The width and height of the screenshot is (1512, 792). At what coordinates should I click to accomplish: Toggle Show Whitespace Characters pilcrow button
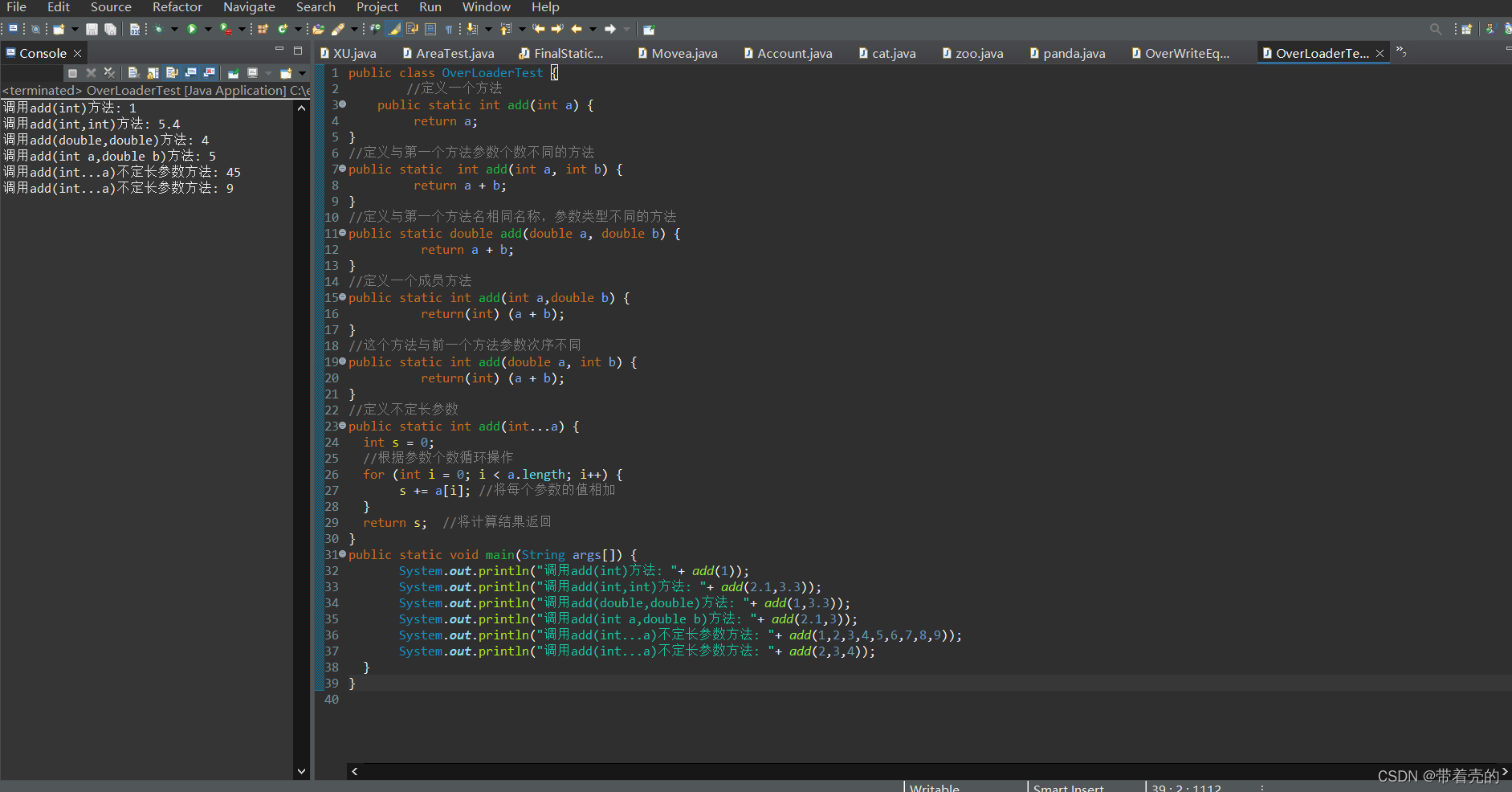pos(449,29)
